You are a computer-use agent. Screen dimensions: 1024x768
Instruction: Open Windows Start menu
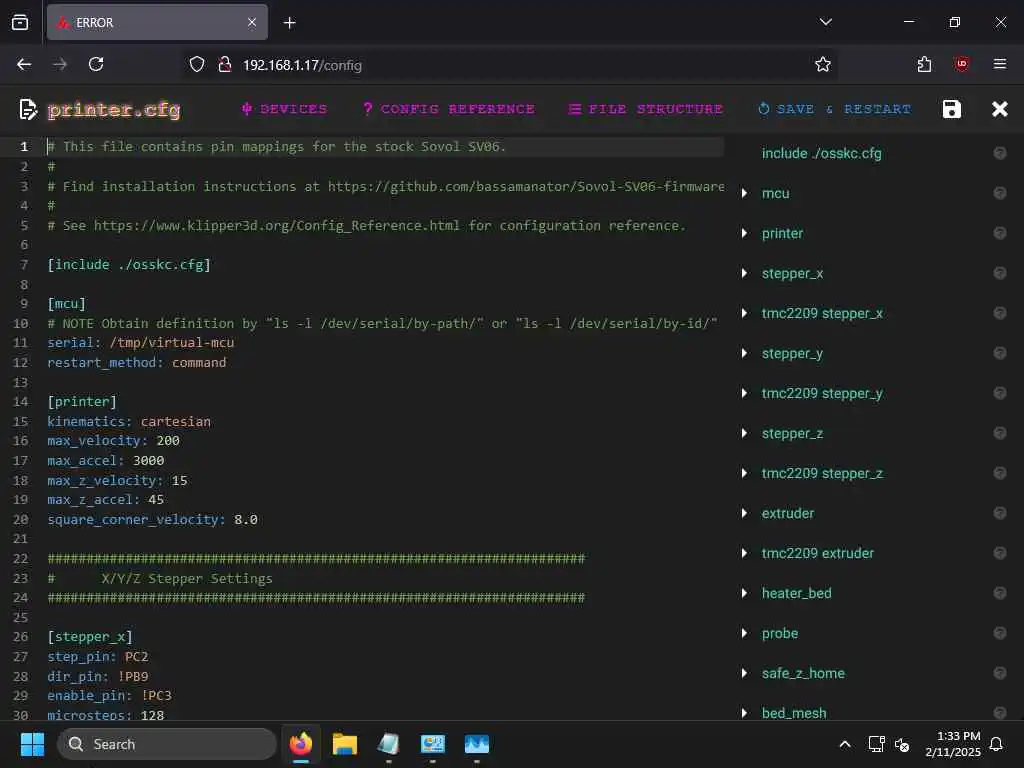32,744
